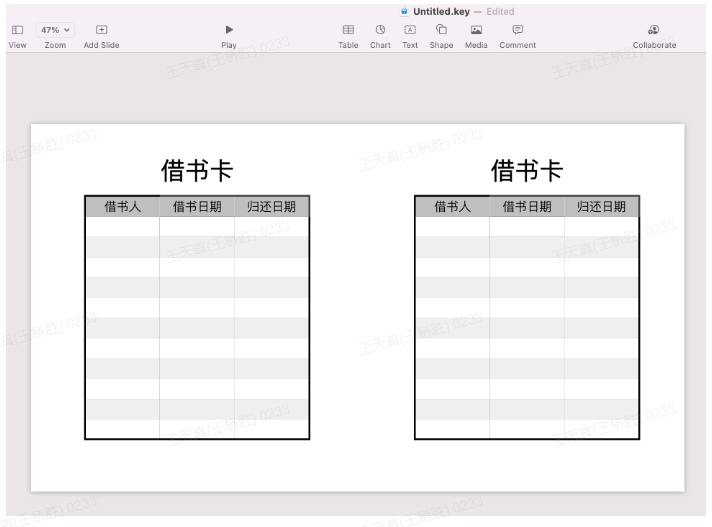The width and height of the screenshot is (712, 527).
Task: Expand the 47% Zoom dropdown
Action: coord(55,31)
